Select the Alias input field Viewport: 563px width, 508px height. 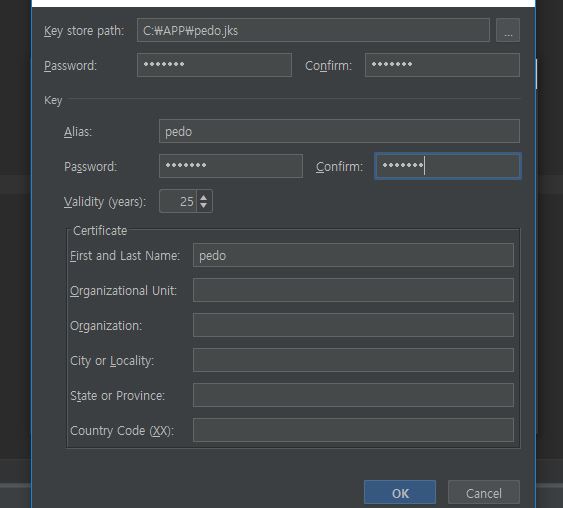pos(339,131)
